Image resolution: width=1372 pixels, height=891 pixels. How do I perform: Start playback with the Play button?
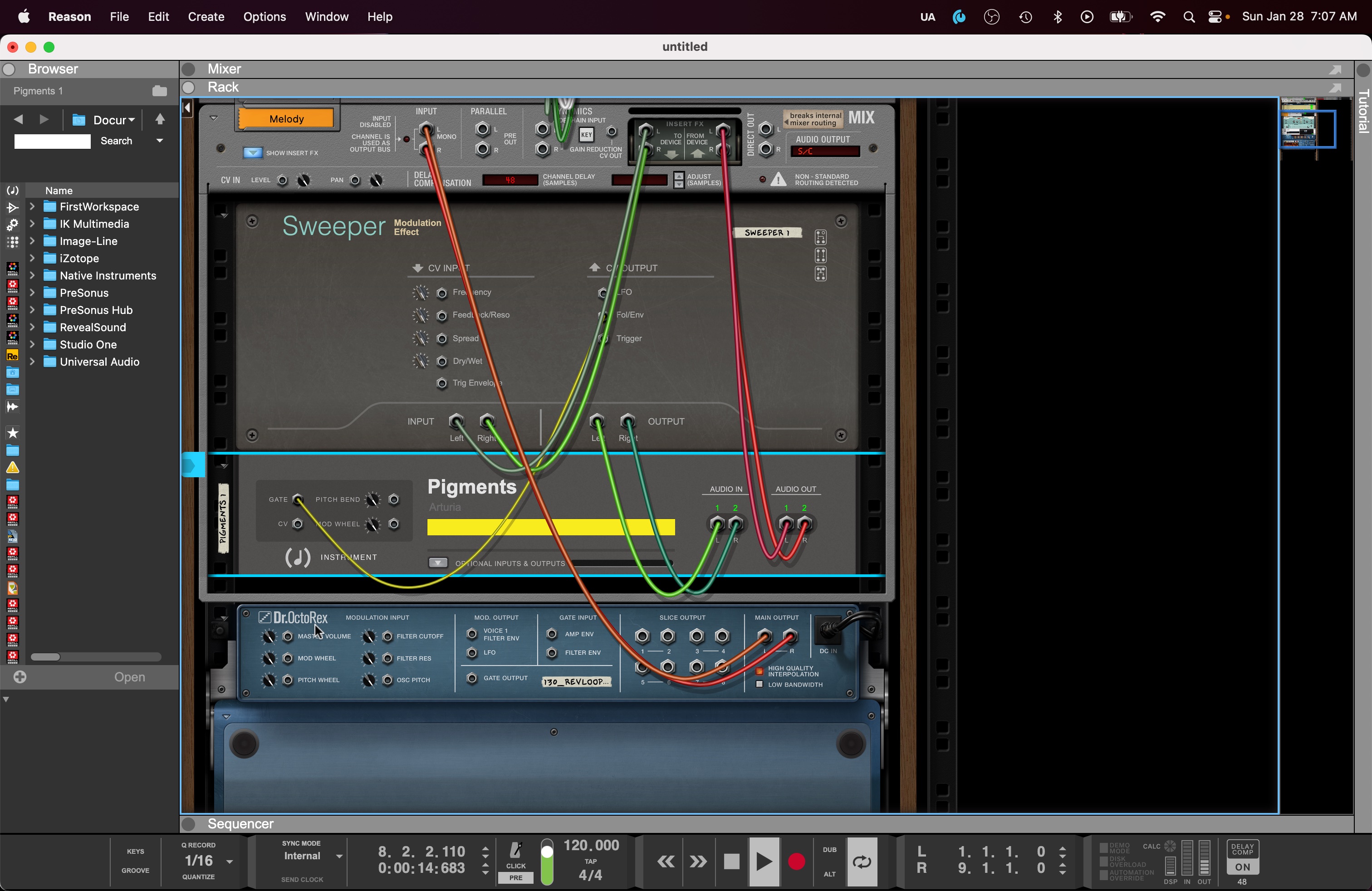click(x=764, y=862)
